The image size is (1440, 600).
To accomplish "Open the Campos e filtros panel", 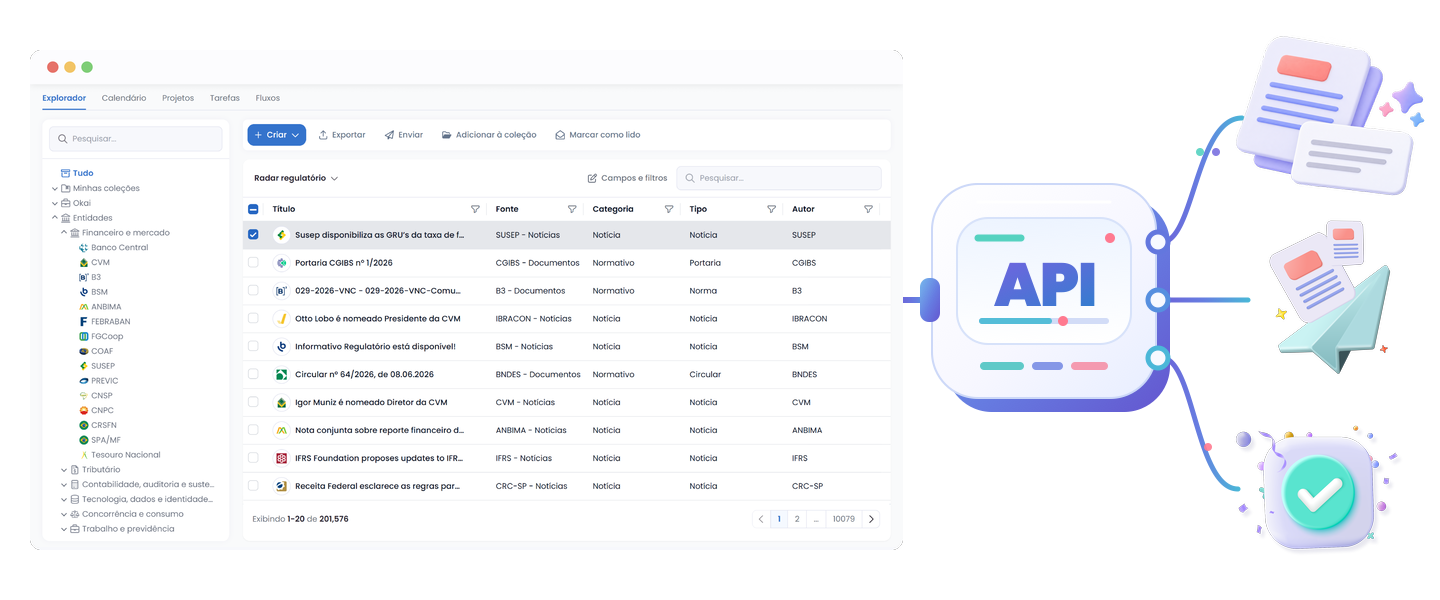I will (x=627, y=178).
